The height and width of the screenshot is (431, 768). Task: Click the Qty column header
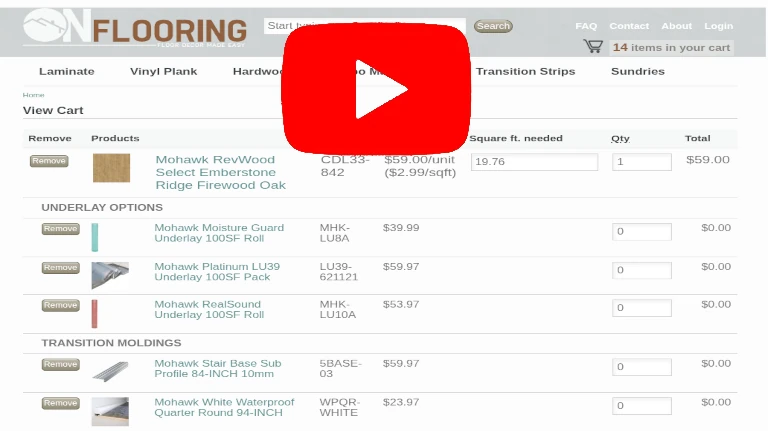(x=620, y=139)
